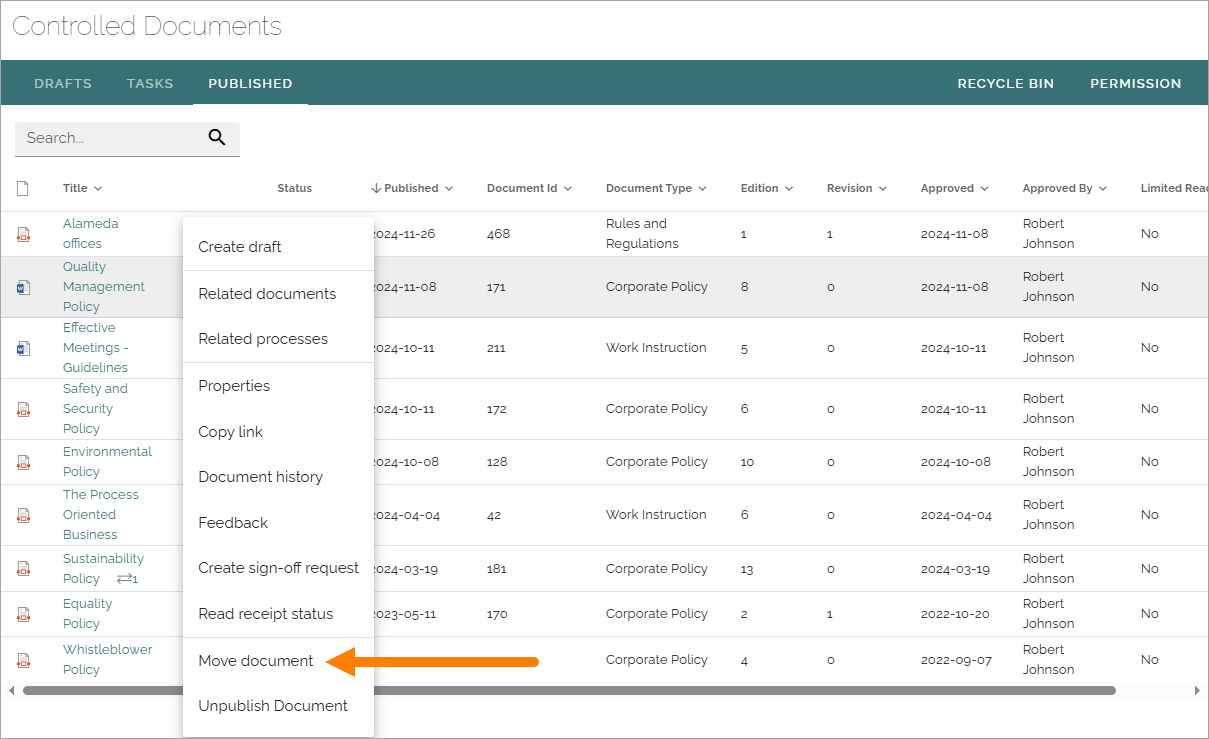
Task: Open the Recycle Bin
Action: (x=1006, y=83)
